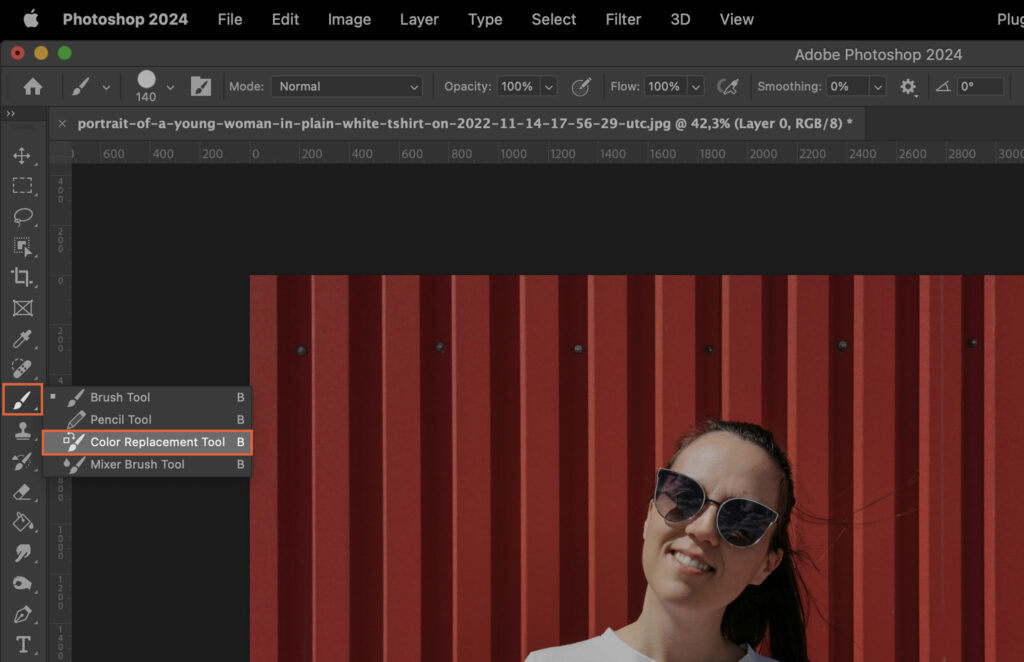Viewport: 1024px width, 662px height.
Task: Open the brush preset picker showing size 140
Action: (150, 86)
